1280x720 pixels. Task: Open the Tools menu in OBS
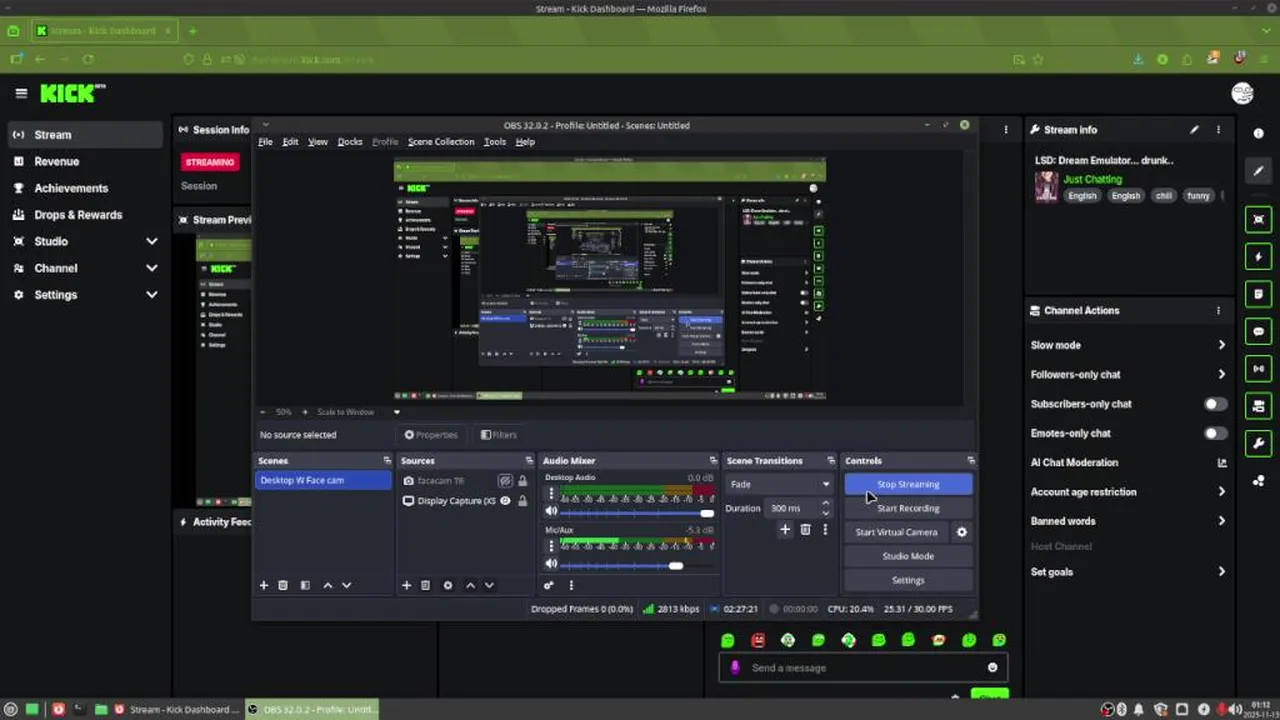tap(495, 142)
